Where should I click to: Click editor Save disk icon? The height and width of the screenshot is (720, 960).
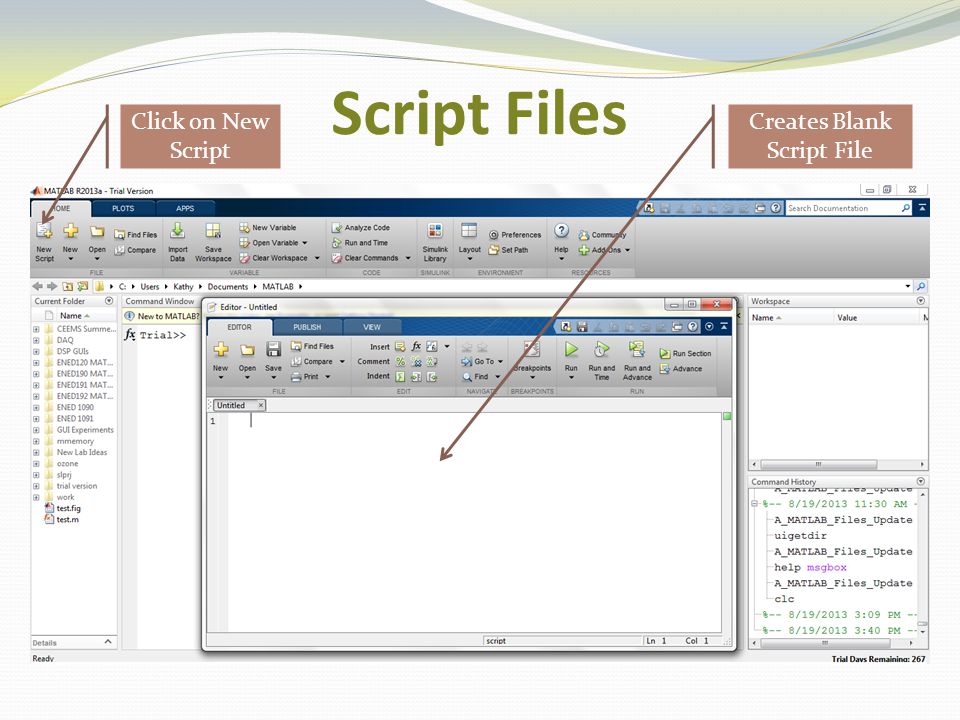tap(273, 349)
